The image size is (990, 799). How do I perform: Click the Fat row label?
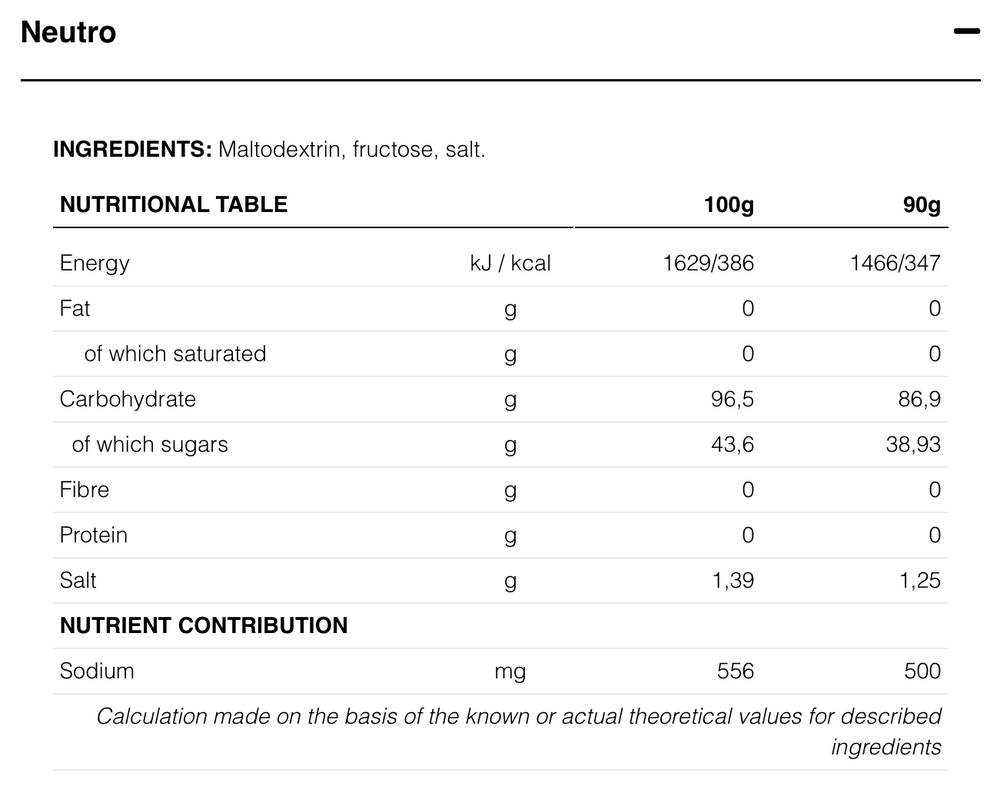click(75, 308)
